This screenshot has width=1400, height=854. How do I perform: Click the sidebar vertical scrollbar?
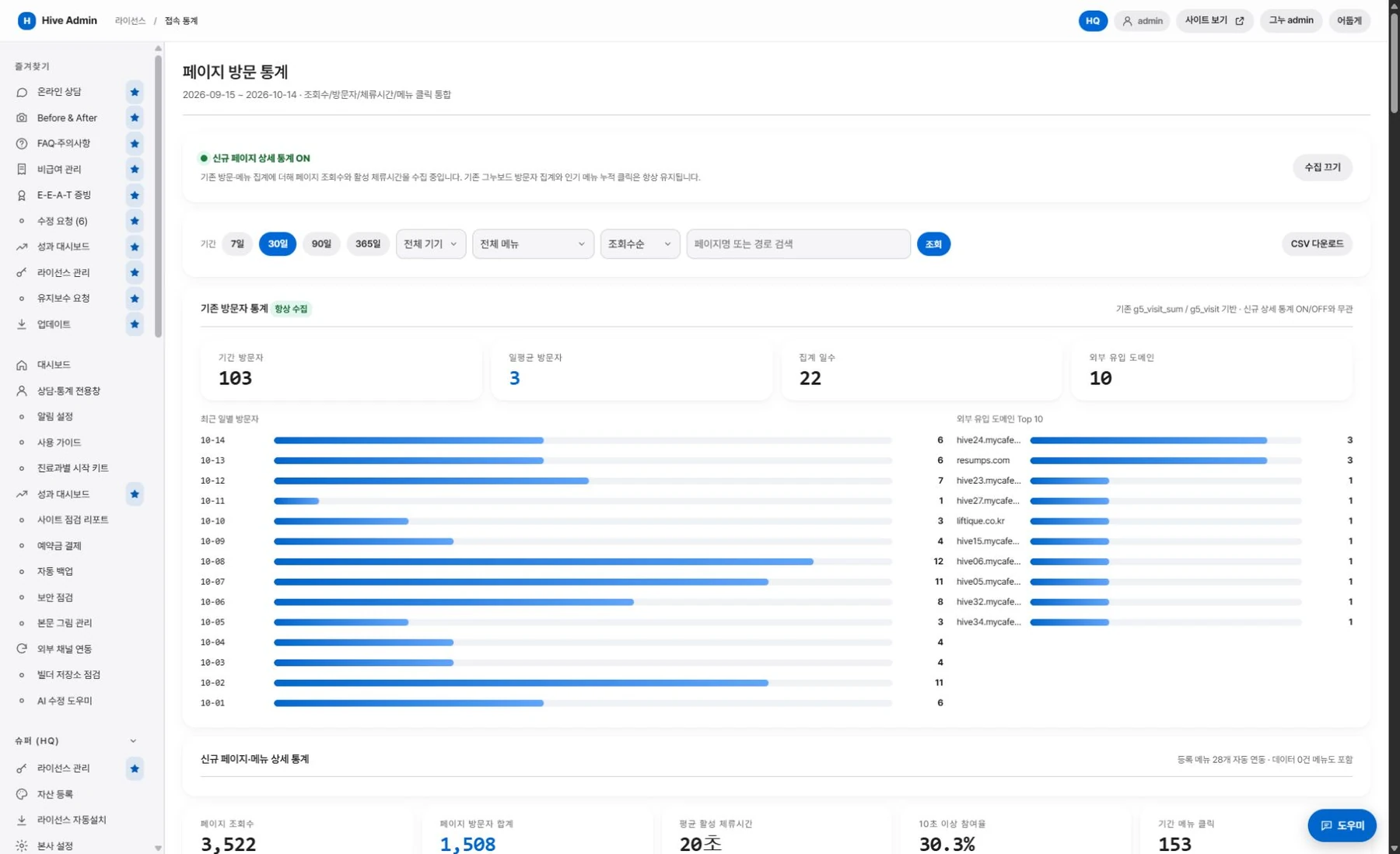point(158,196)
